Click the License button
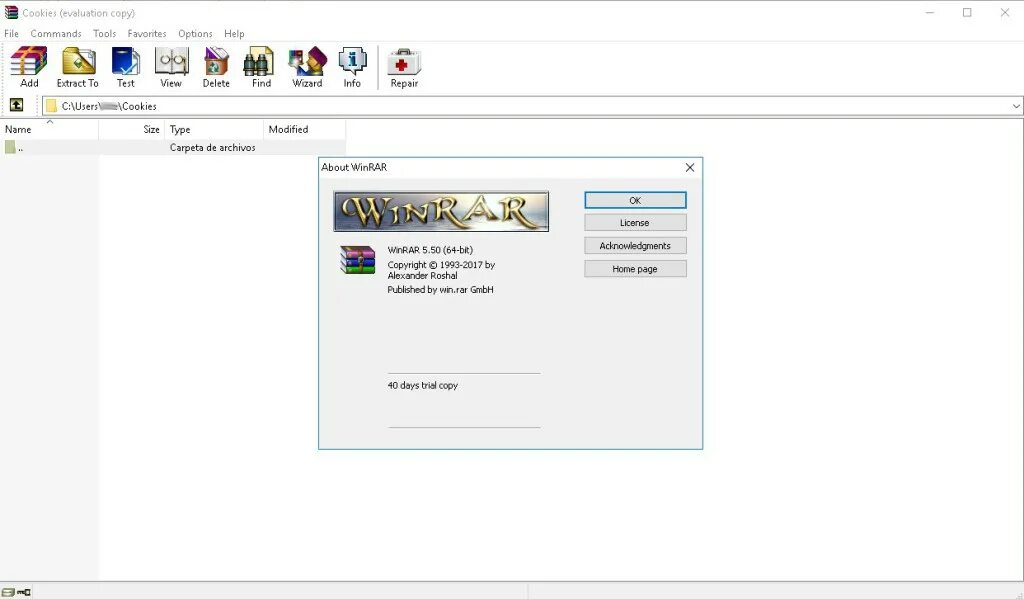This screenshot has width=1024, height=599. tap(635, 223)
